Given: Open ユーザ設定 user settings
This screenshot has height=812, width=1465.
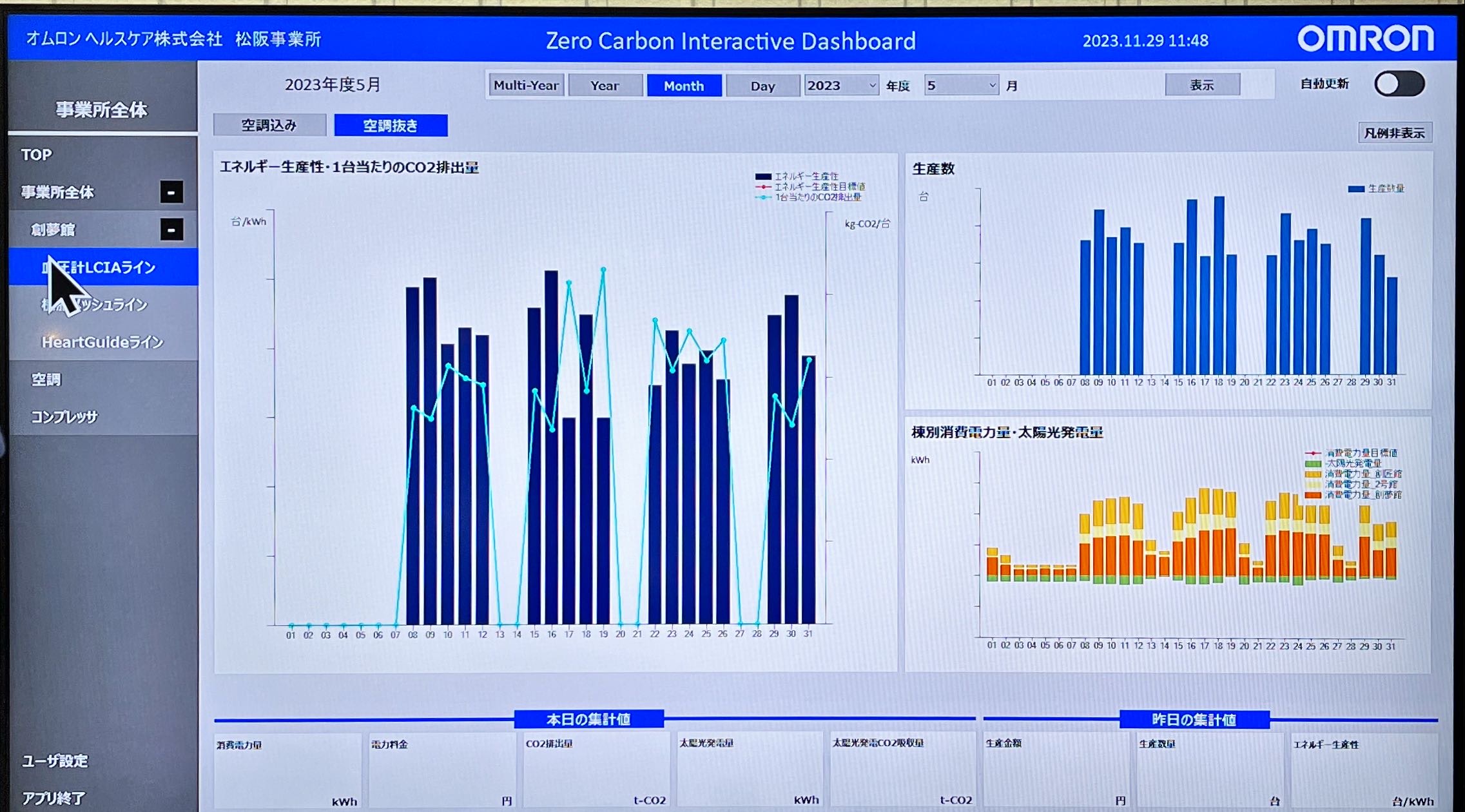Looking at the screenshot, I should click(55, 761).
